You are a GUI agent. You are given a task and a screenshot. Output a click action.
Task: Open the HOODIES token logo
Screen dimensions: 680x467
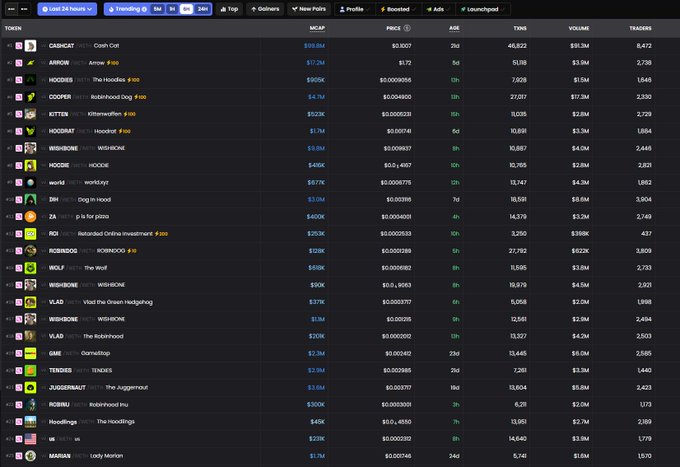coord(30,80)
